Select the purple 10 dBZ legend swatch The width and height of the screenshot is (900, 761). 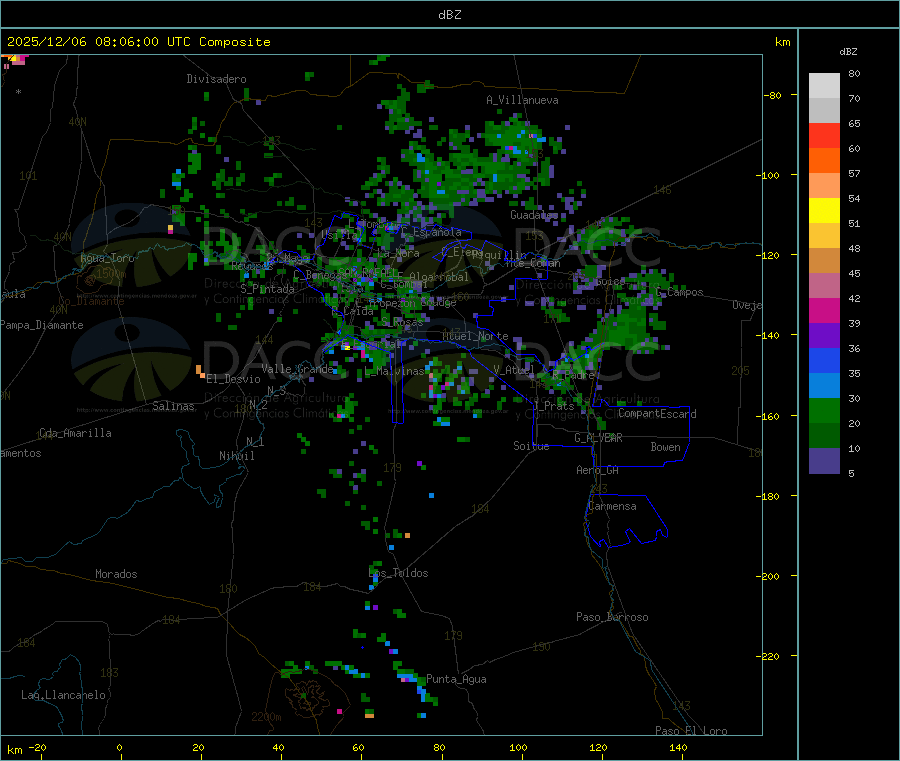tap(824, 460)
